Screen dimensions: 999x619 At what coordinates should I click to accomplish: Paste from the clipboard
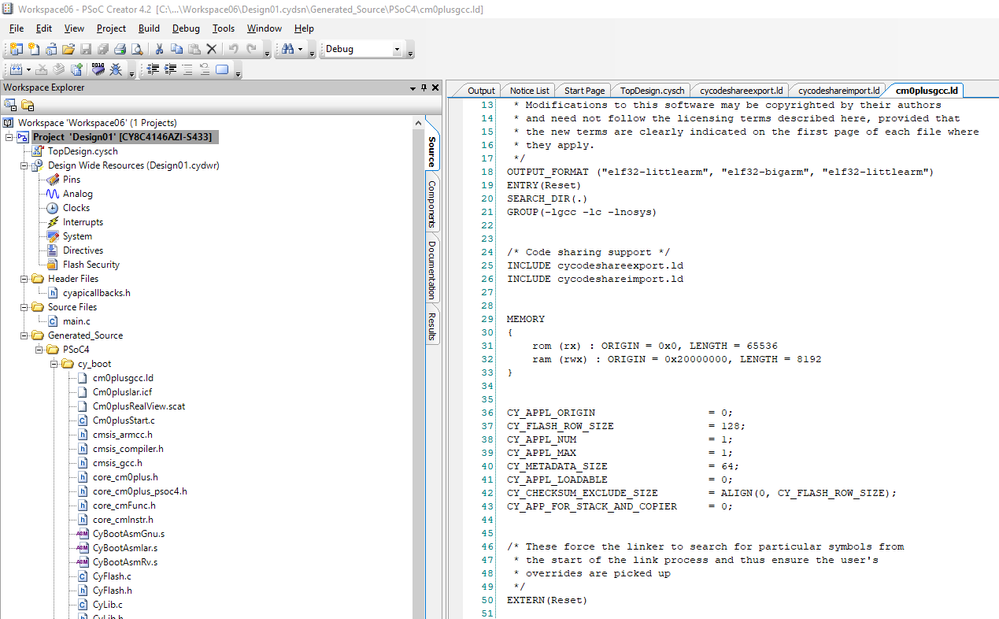pos(192,48)
